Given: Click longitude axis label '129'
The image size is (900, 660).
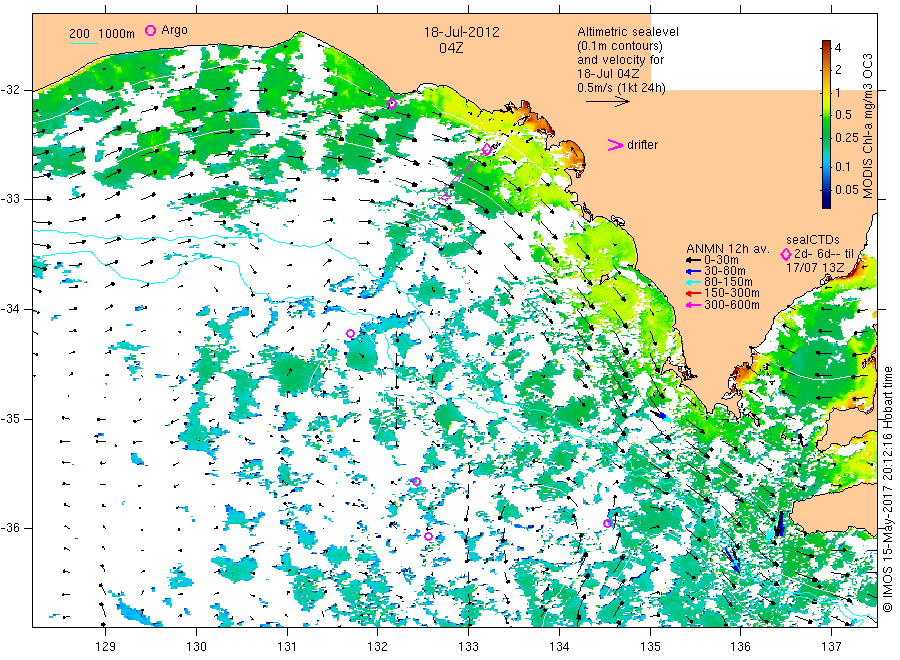Looking at the screenshot, I should [x=106, y=647].
